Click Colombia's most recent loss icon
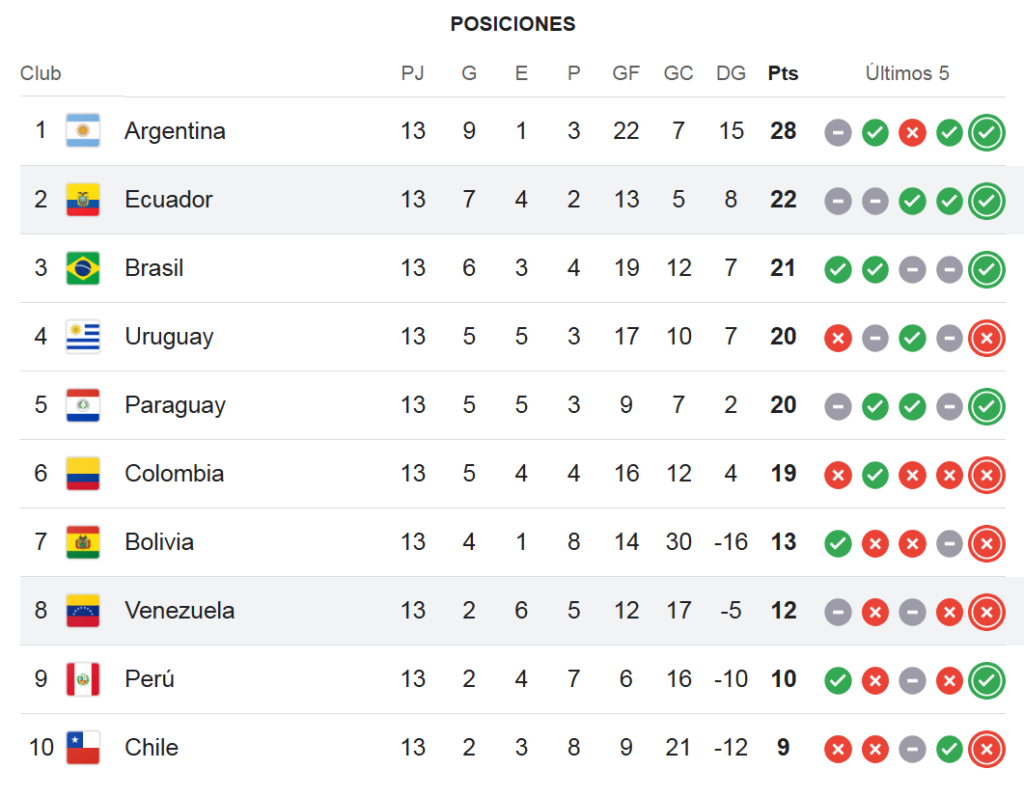Screen dimensions: 1024x797 [986, 475]
